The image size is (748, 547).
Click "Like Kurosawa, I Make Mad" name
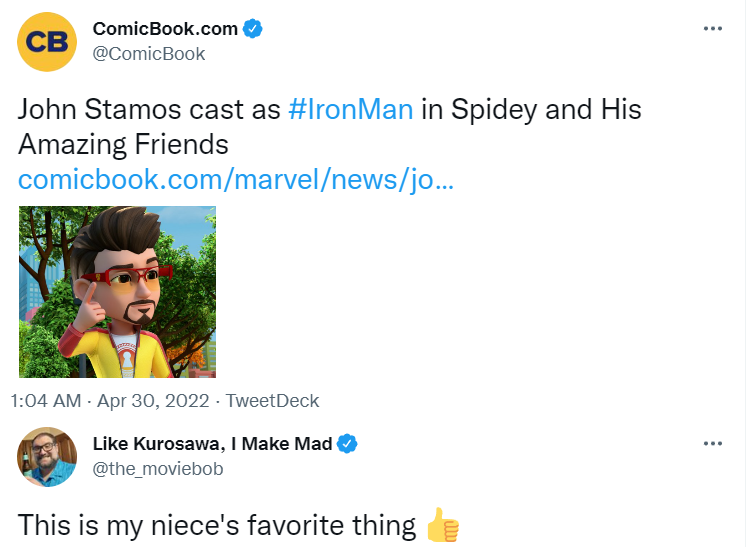click(212, 444)
